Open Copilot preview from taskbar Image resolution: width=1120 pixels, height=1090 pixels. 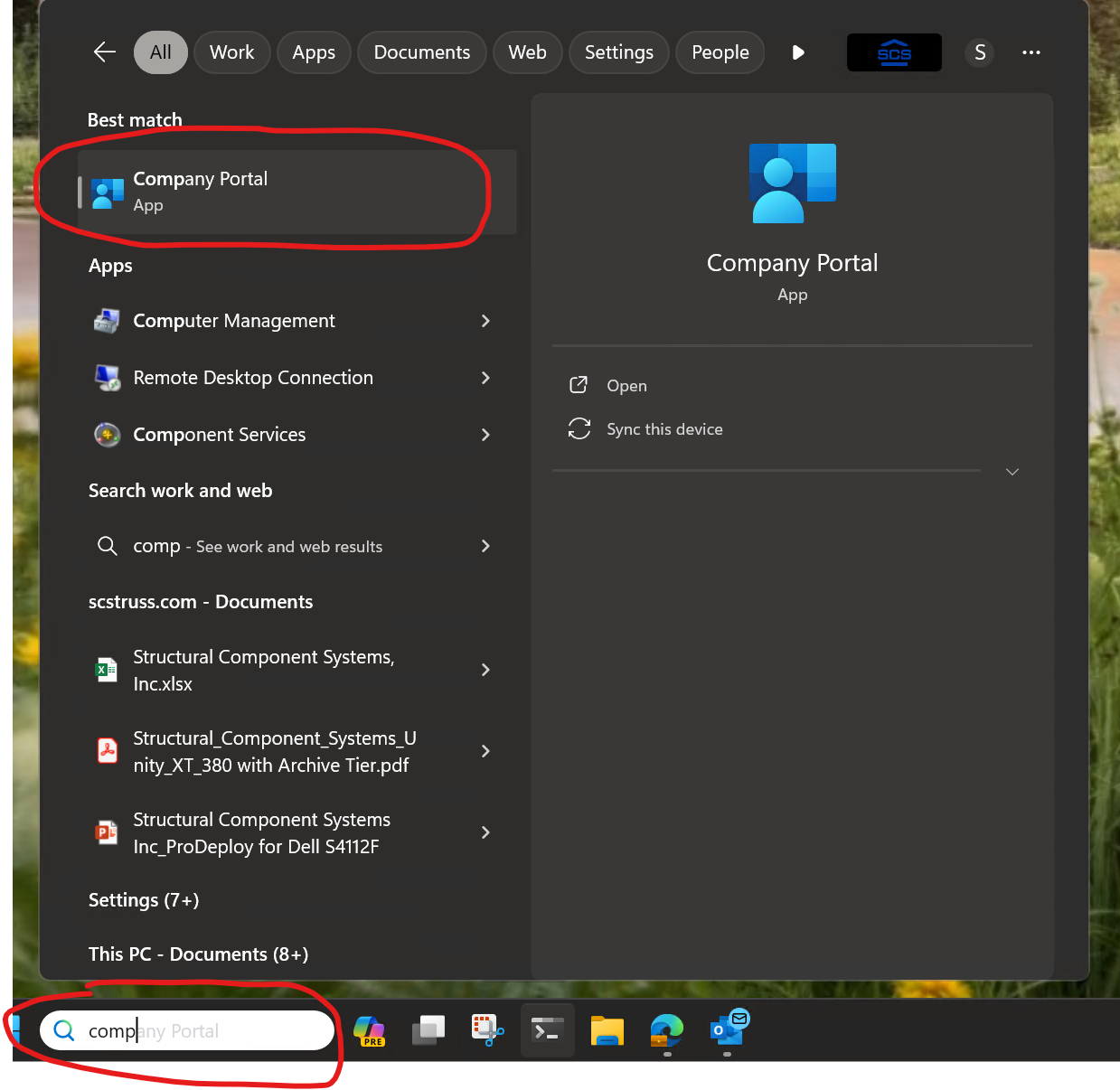point(369,1030)
